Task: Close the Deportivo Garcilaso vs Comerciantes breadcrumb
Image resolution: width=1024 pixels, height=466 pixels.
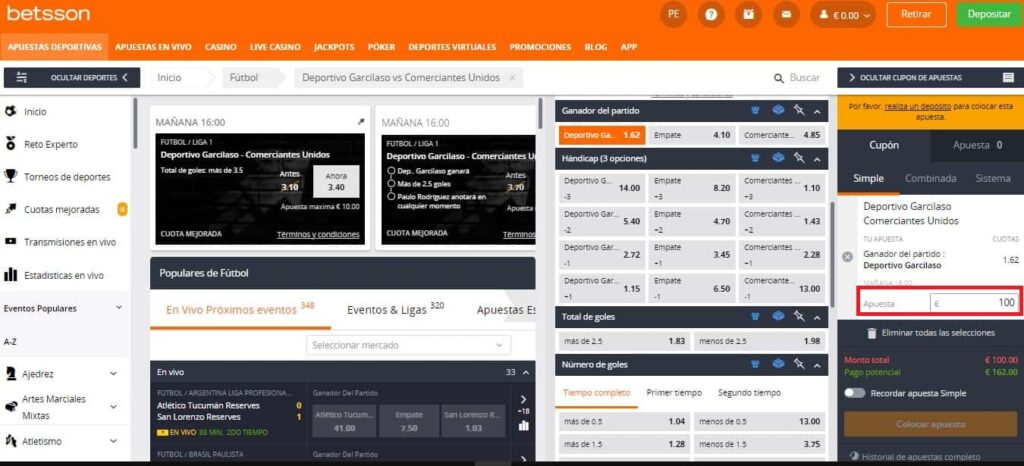Action: click(512, 78)
